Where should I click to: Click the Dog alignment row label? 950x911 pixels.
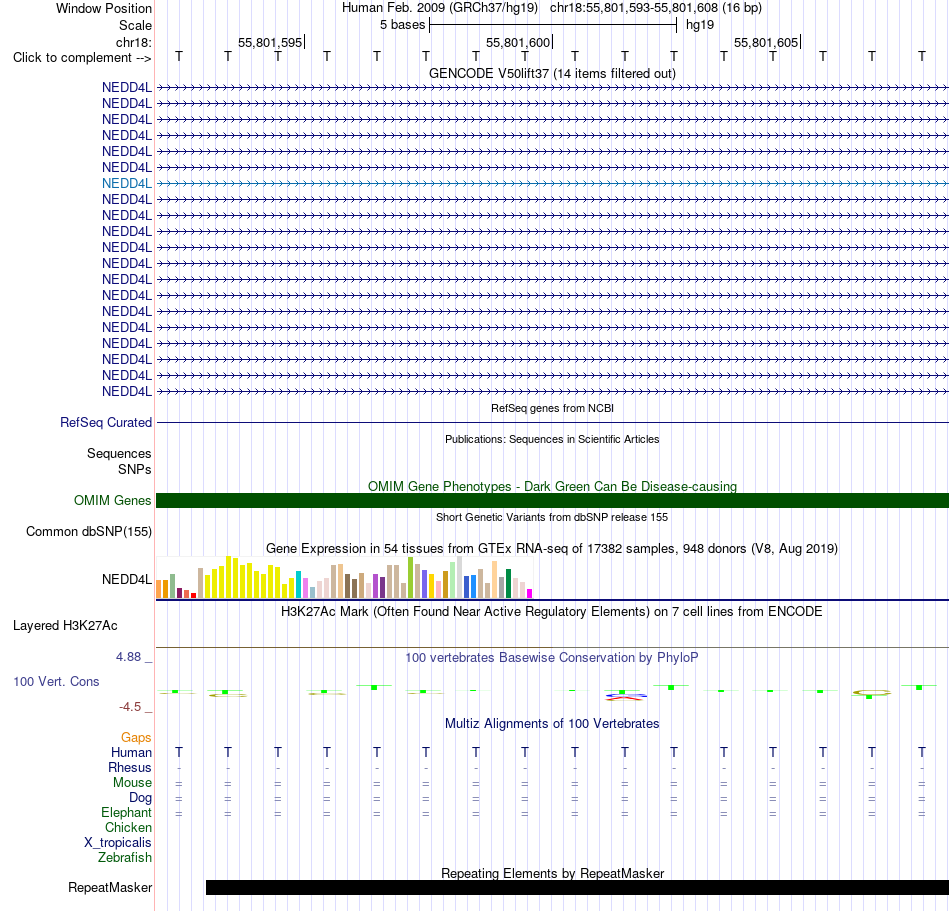[x=140, y=798]
